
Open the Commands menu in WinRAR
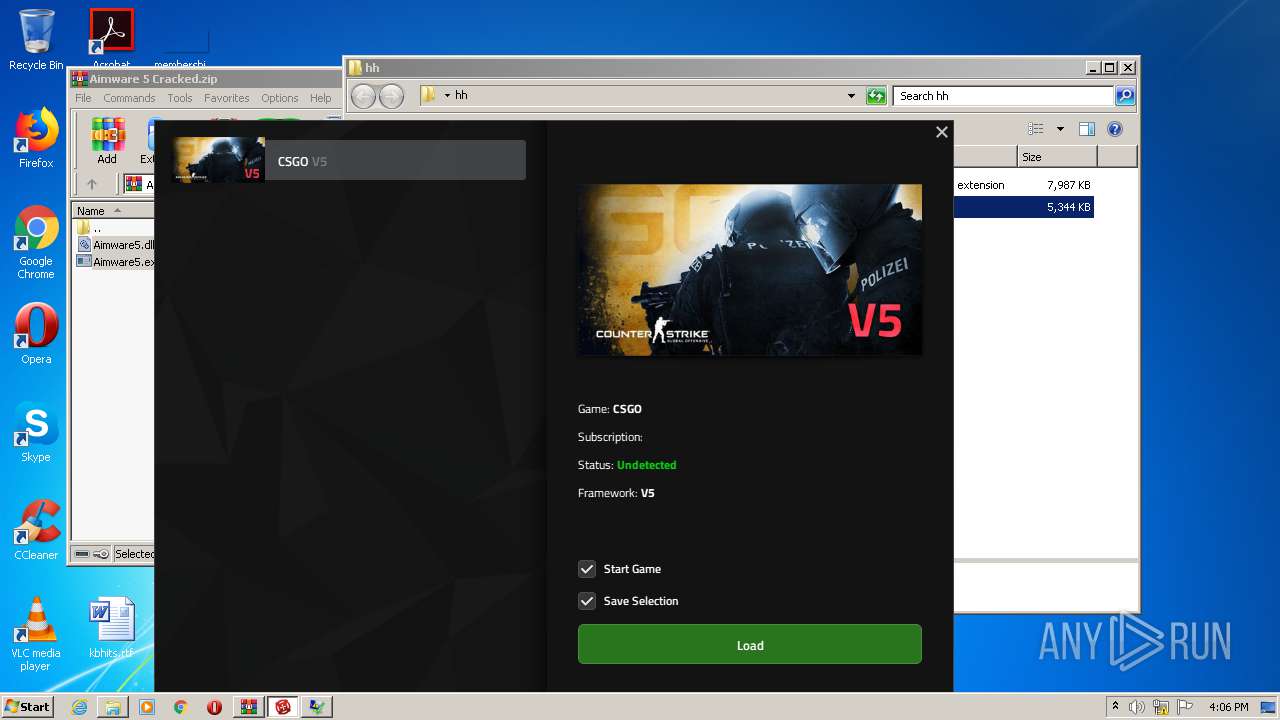(x=129, y=98)
